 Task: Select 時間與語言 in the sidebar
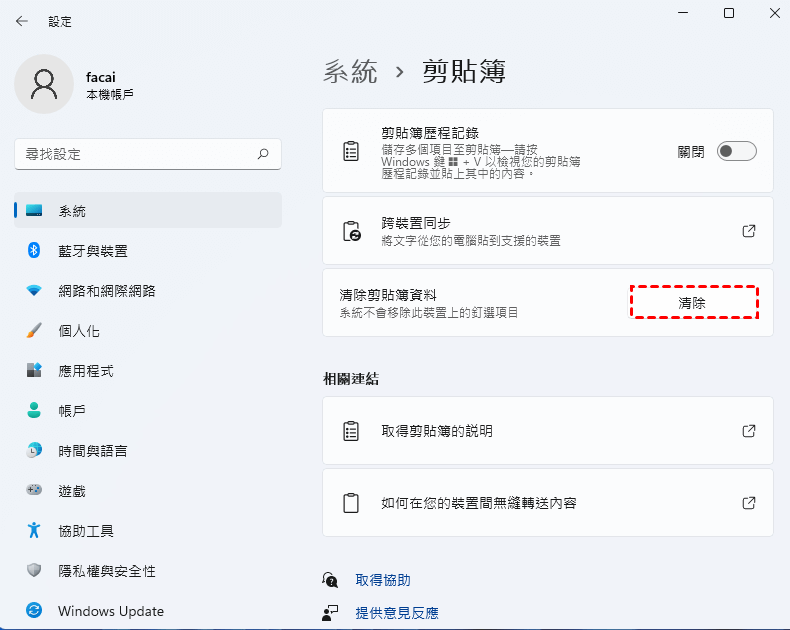[92, 451]
